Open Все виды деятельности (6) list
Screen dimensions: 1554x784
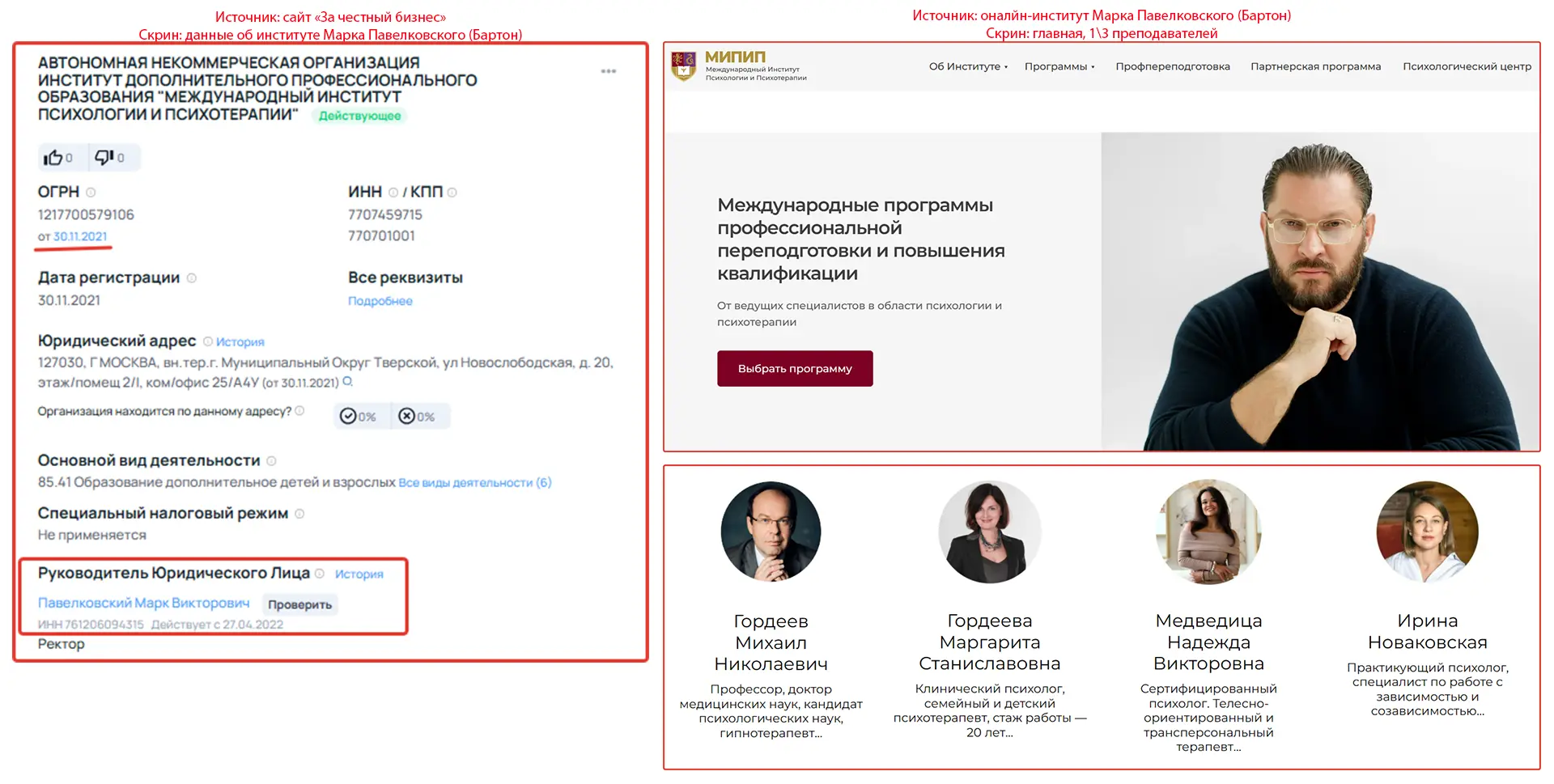[x=475, y=483]
